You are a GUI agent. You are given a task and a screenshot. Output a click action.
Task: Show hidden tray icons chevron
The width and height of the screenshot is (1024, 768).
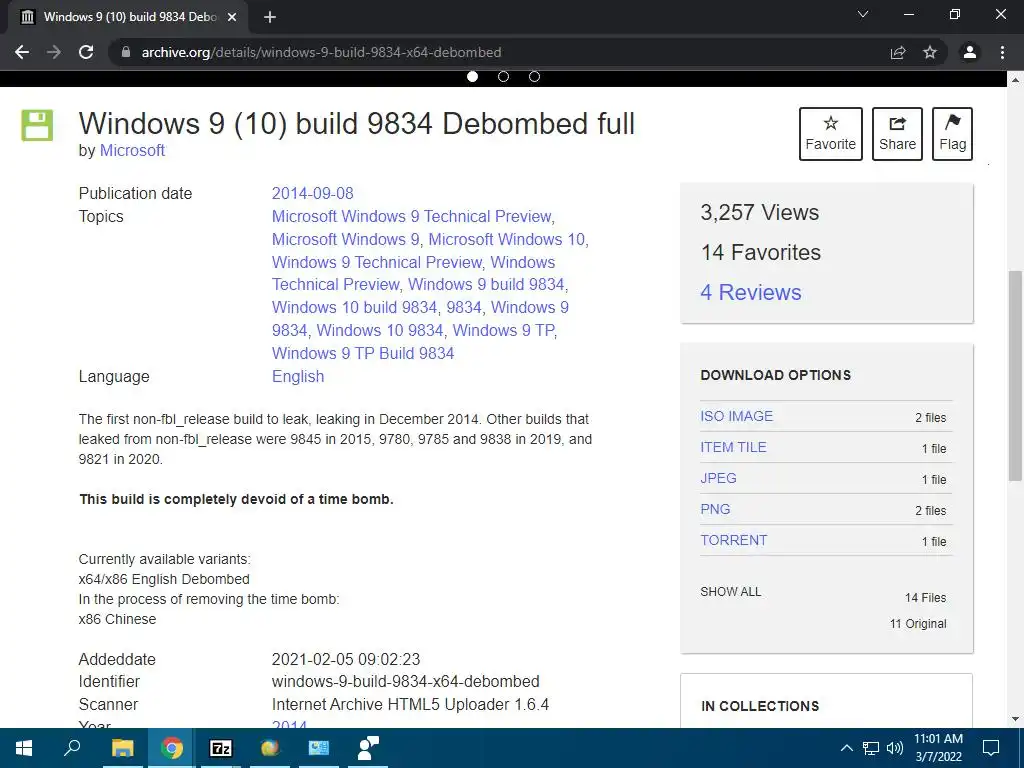tap(846, 748)
